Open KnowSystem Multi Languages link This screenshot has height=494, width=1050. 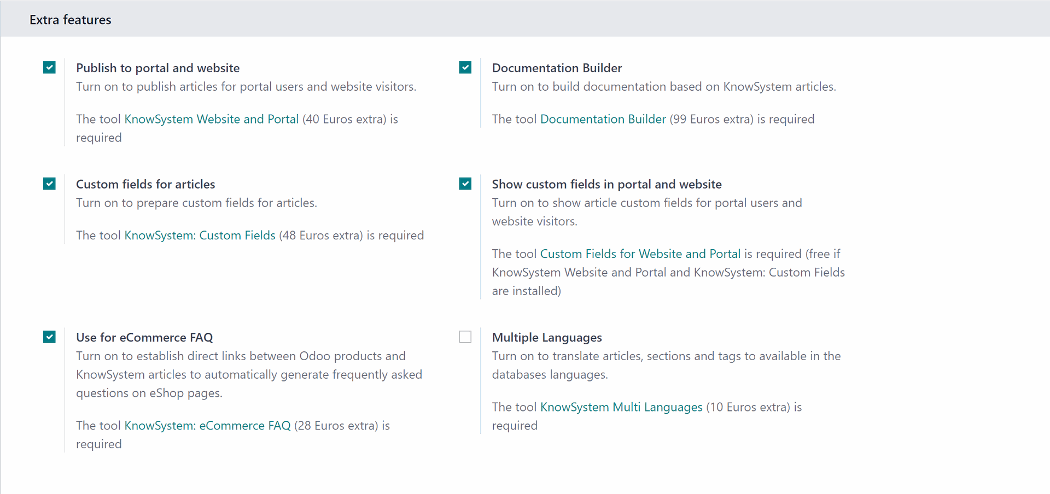(621, 406)
